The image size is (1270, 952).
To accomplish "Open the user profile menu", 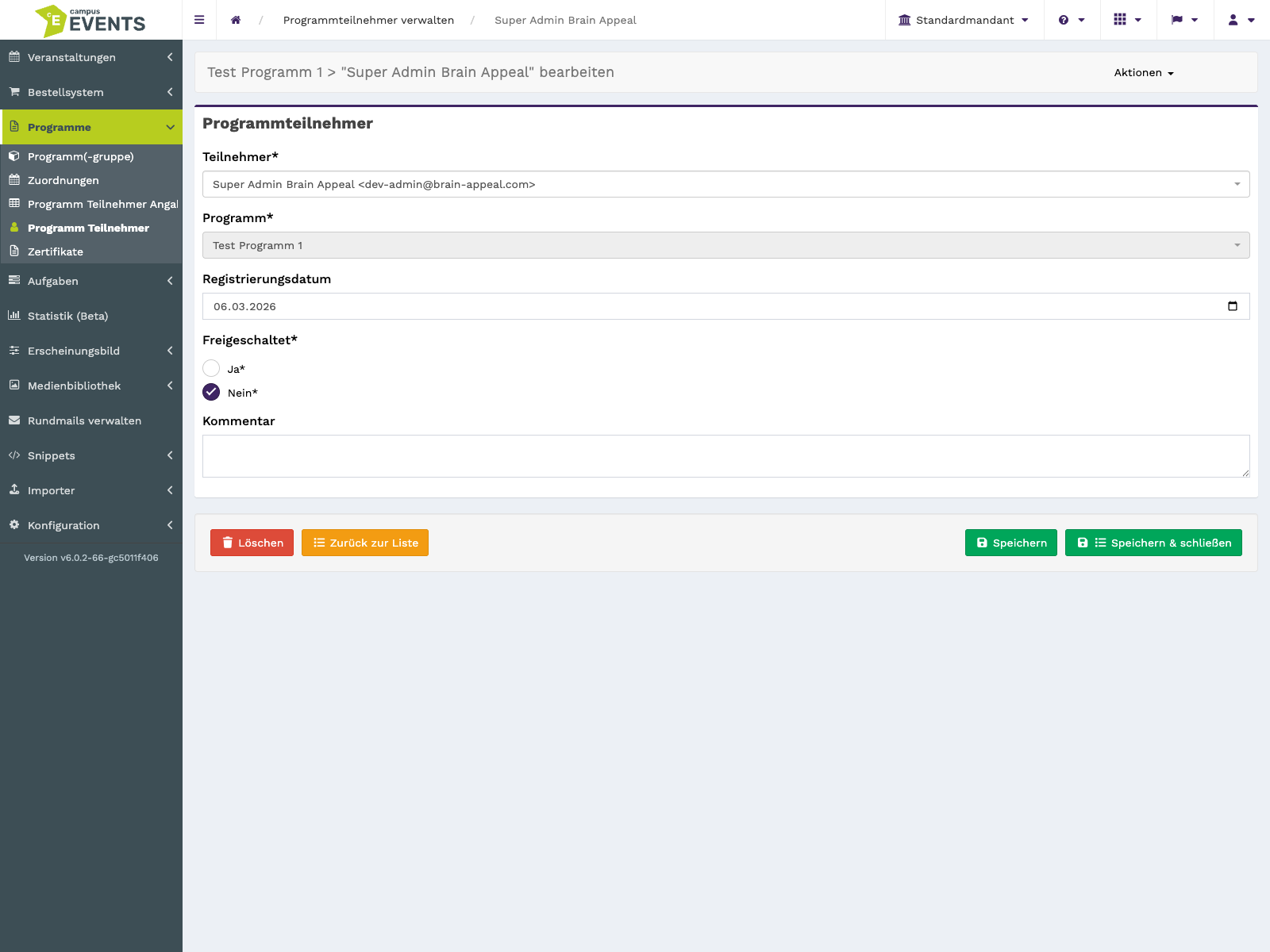I will tap(1241, 20).
